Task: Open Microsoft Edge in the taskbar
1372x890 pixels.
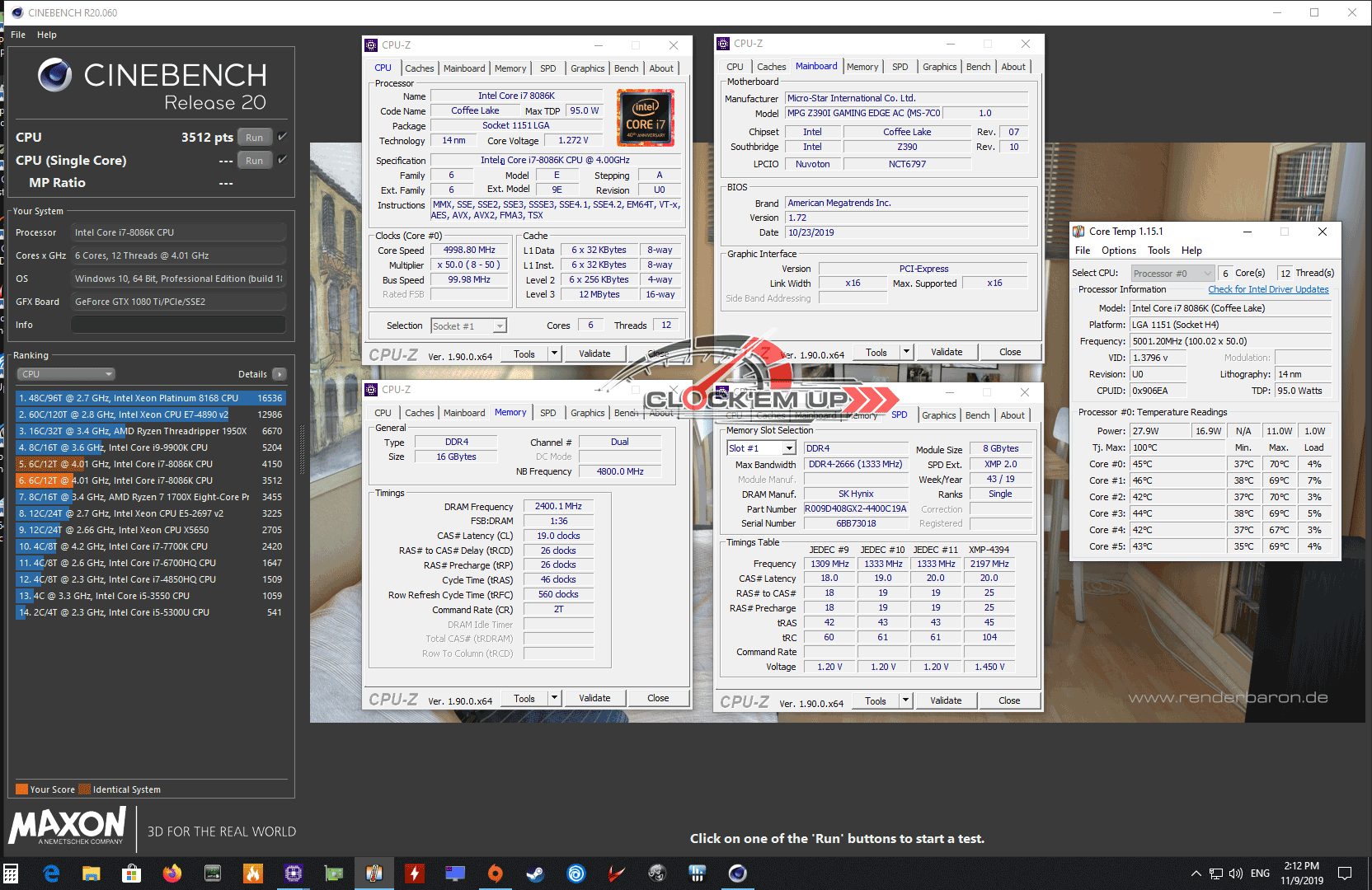Action: [51, 873]
